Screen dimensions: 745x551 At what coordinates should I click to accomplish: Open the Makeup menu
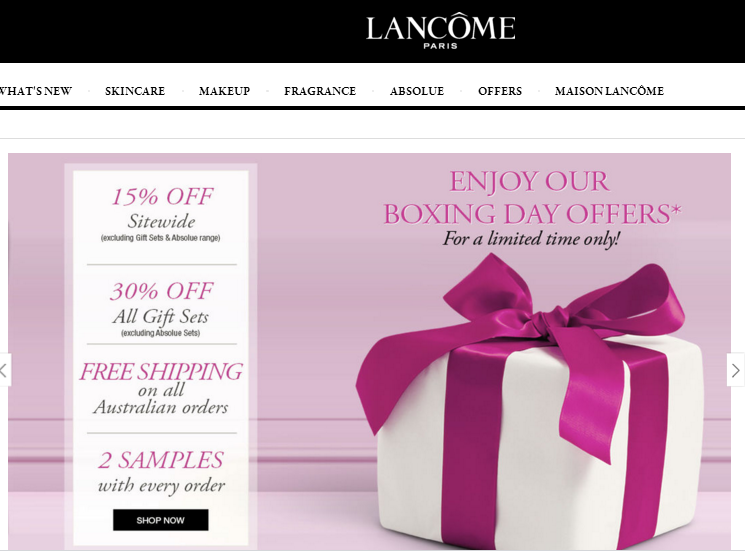[224, 91]
